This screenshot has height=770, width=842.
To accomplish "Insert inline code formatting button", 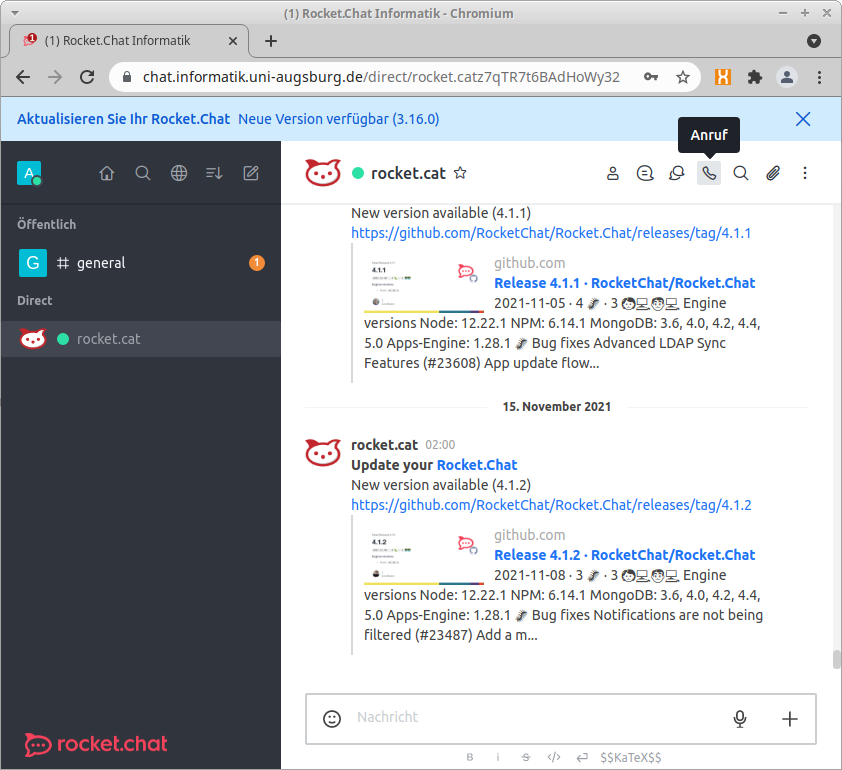I will click(x=554, y=757).
